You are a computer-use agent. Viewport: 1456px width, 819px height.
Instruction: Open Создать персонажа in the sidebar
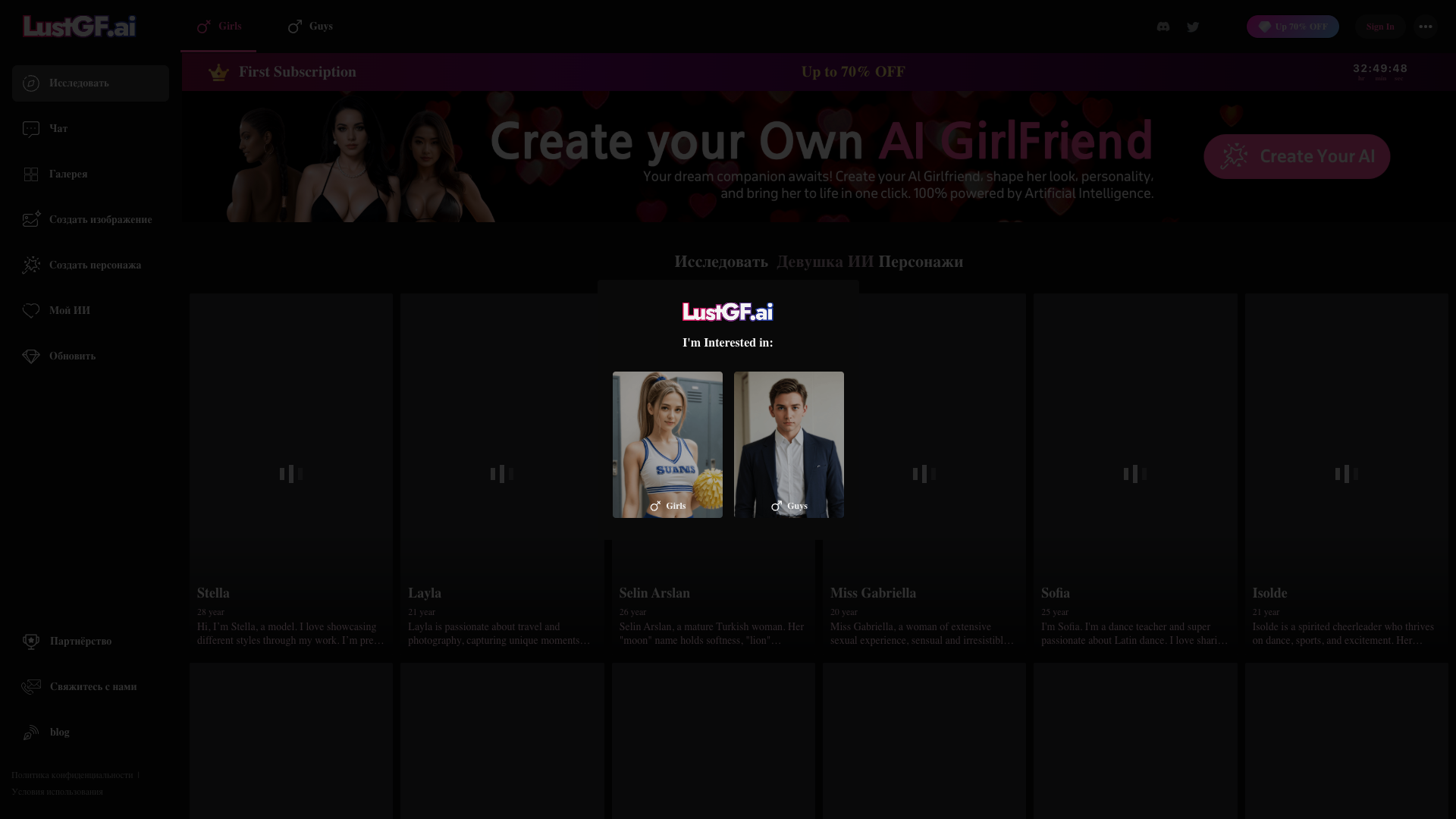(90, 265)
